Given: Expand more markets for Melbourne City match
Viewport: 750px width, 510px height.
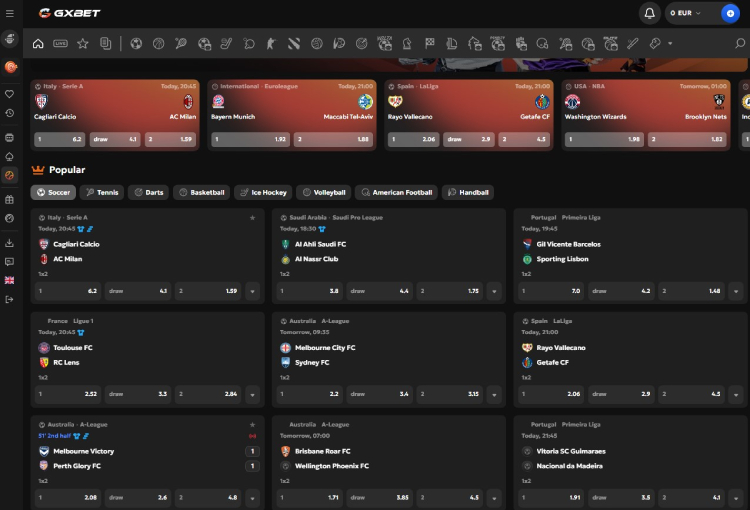Looking at the screenshot, I should 494,395.
